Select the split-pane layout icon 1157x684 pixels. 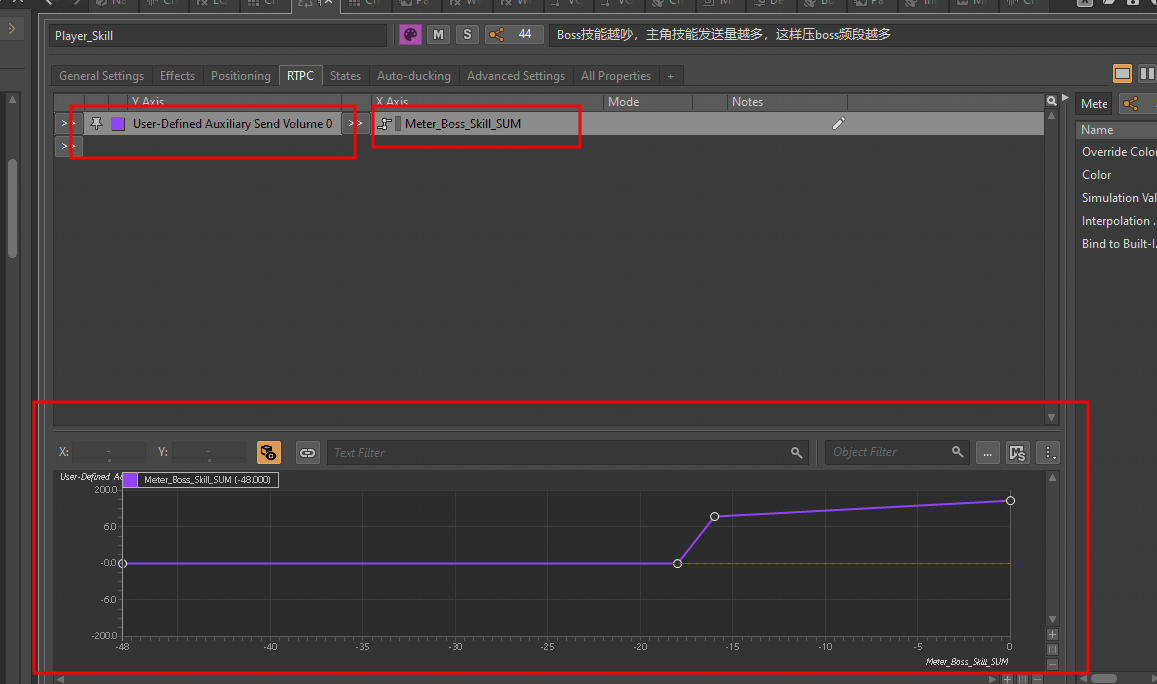1147,74
